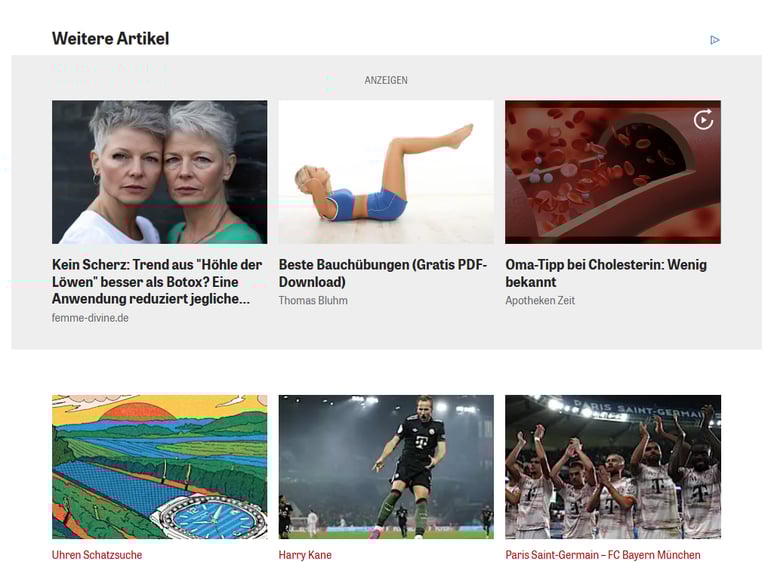Open the Harry Kane football photo
The width and height of the screenshot is (768, 562).
[386, 467]
